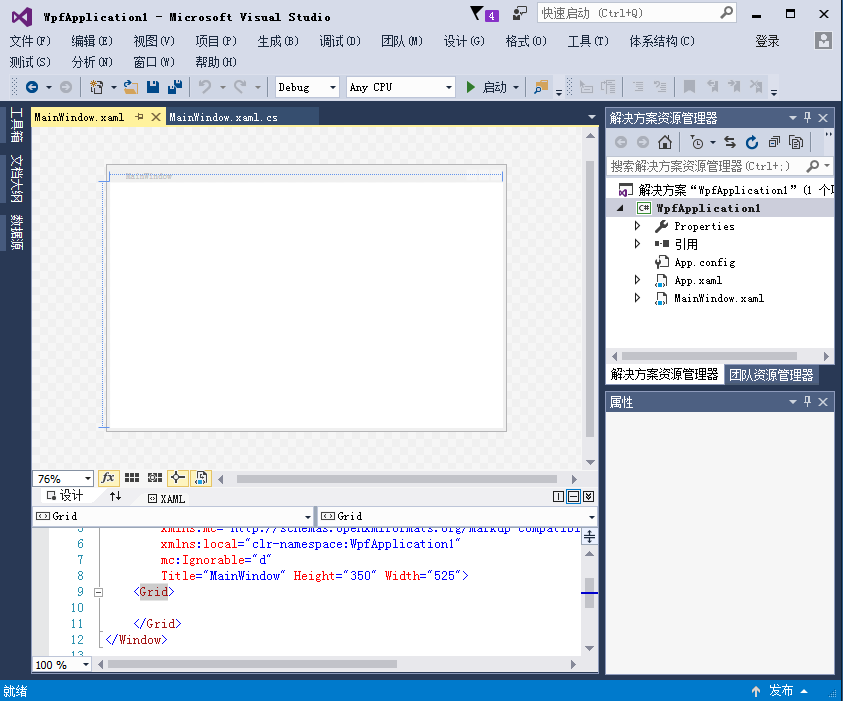Open the 生成(B) build menu
This screenshot has height=701, width=843.
coord(277,41)
